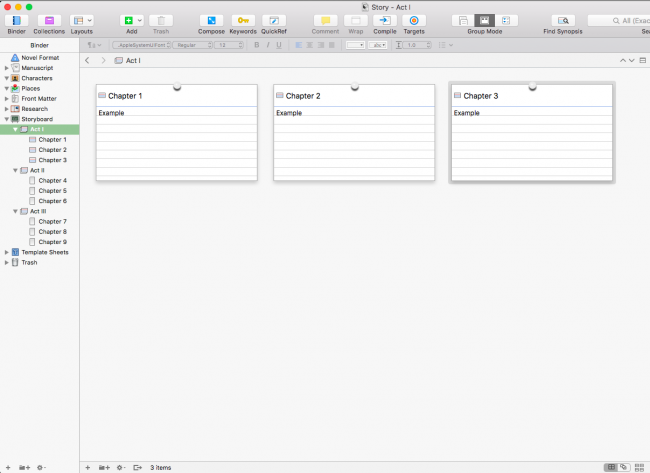Select Chapter 7 in the binder
This screenshot has width=650, height=473.
[x=53, y=221]
